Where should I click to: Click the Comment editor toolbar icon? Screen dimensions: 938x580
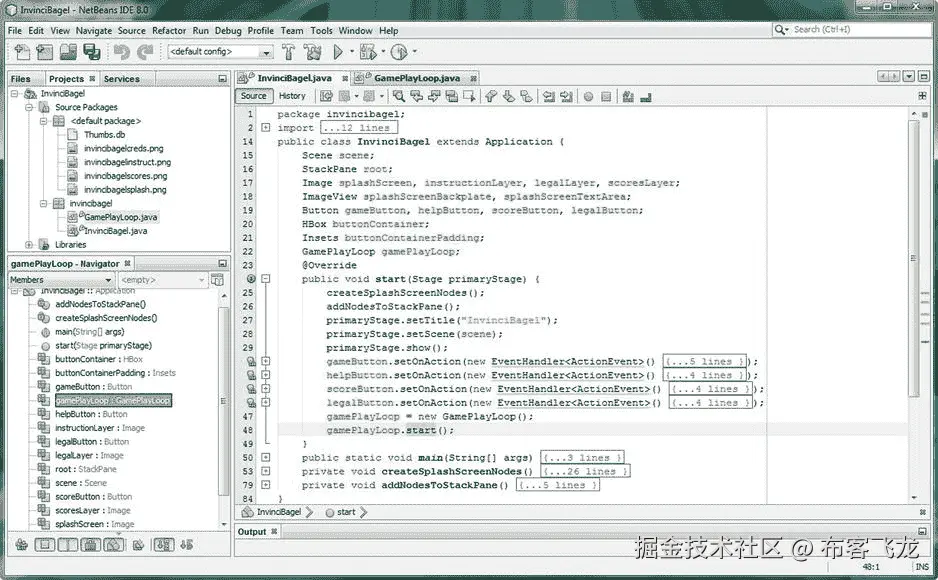[628, 96]
